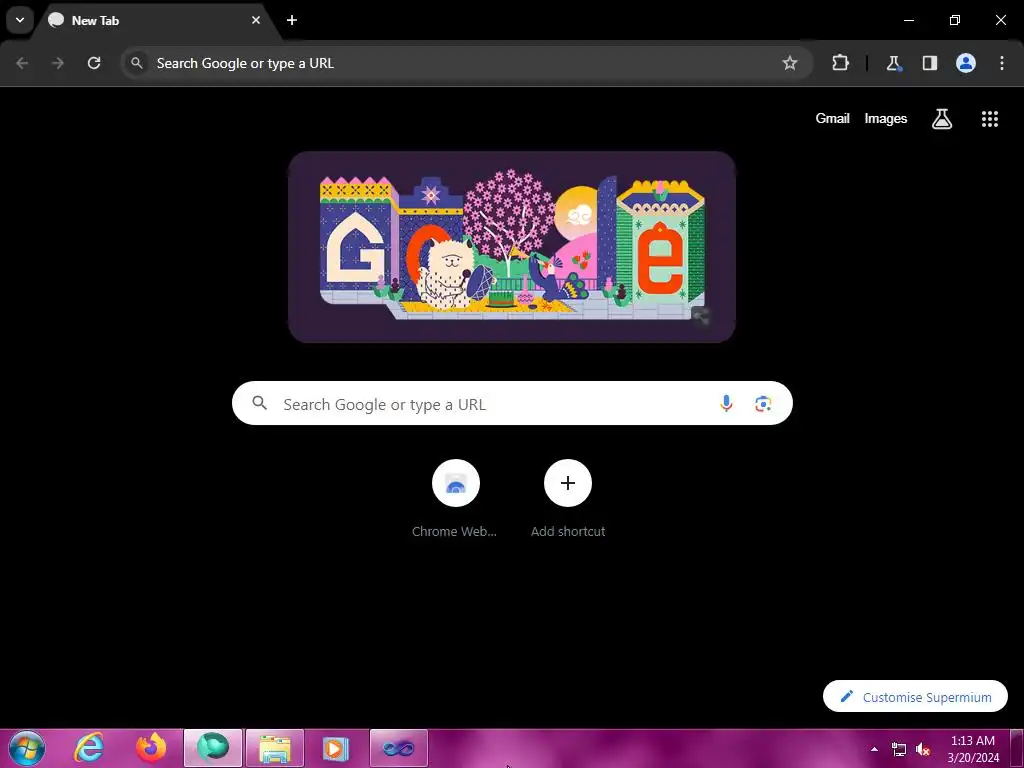The height and width of the screenshot is (768, 1024).
Task: Go forward with the forward arrow
Action: point(58,63)
